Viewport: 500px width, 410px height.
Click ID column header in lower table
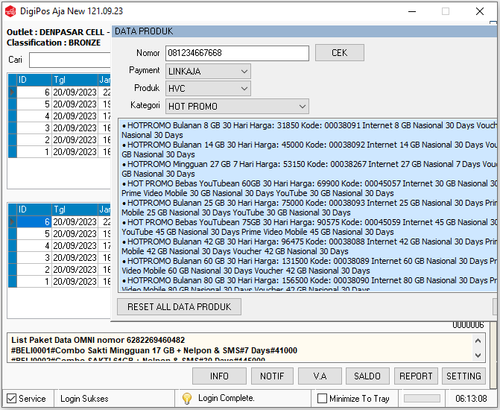(34, 210)
